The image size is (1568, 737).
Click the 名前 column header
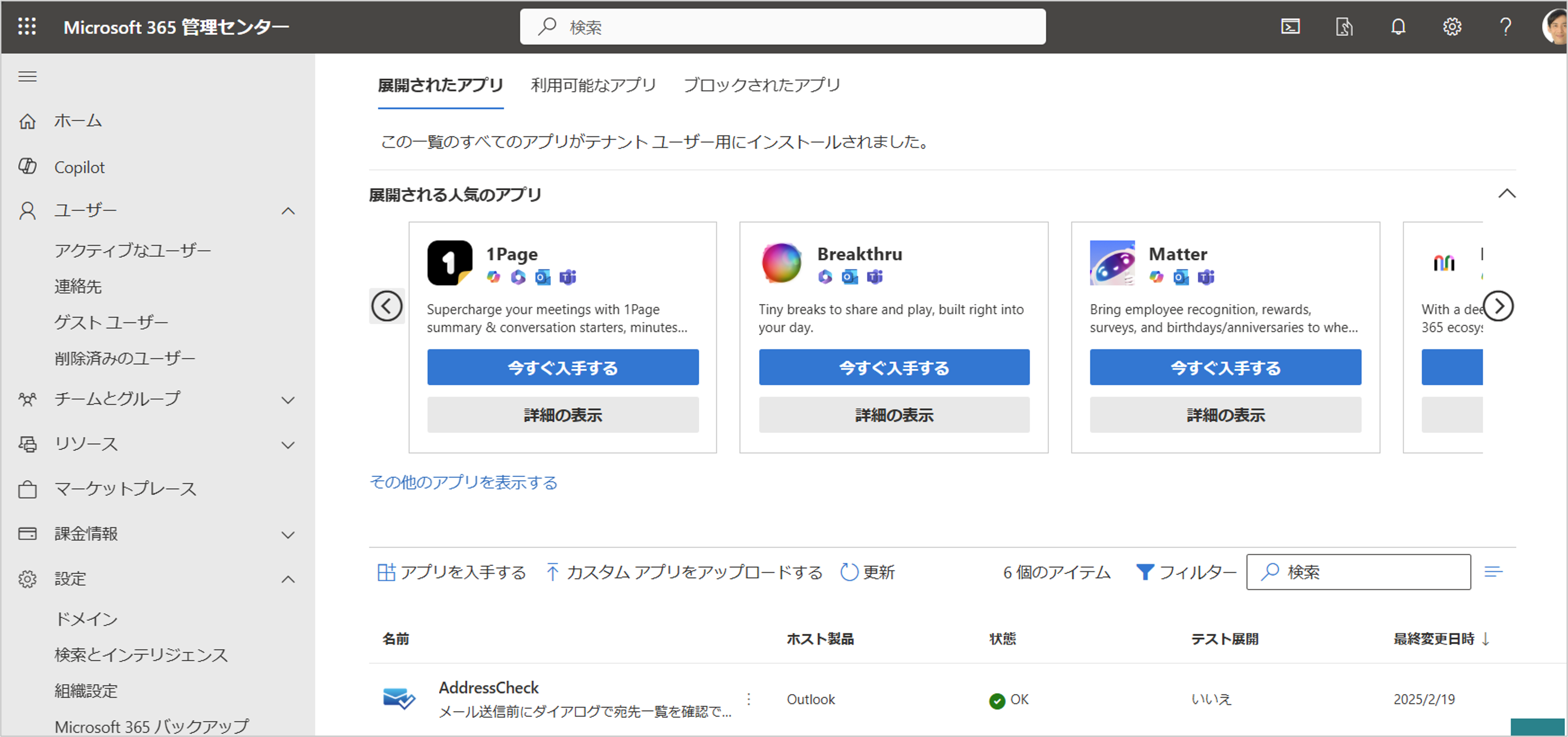tap(396, 639)
